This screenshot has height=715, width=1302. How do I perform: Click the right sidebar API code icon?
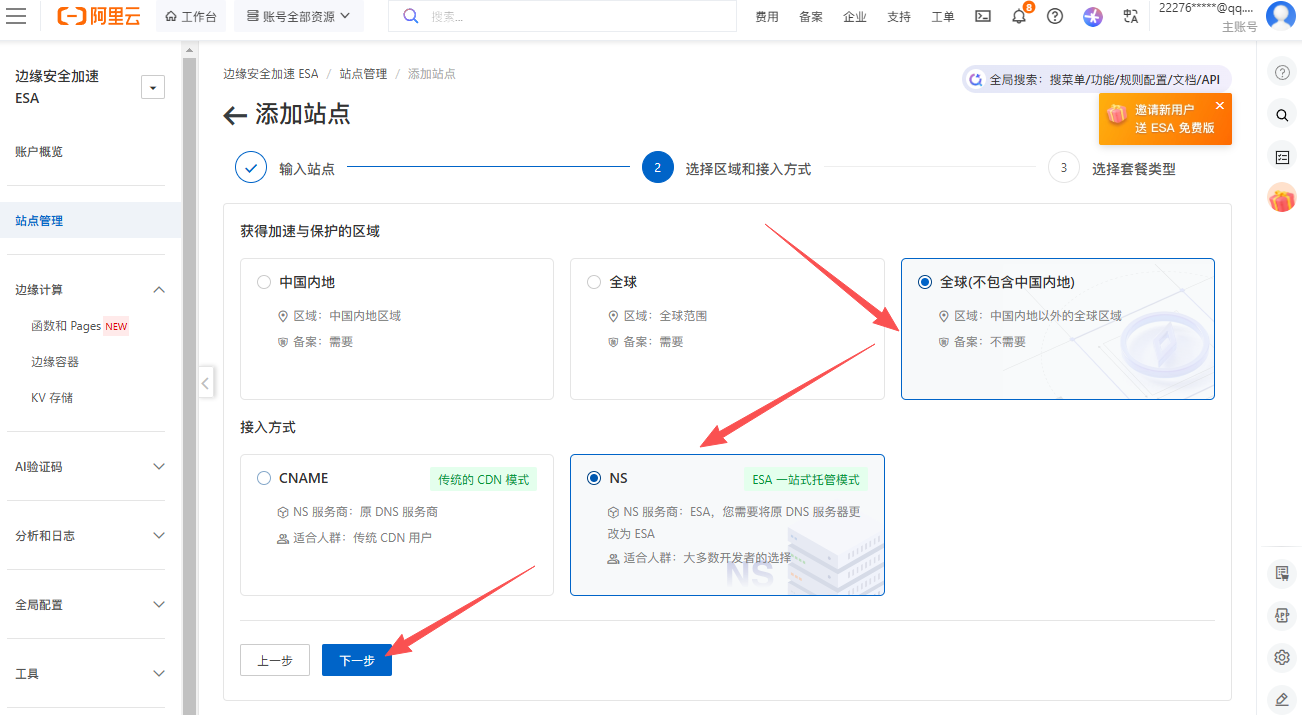click(x=1281, y=615)
